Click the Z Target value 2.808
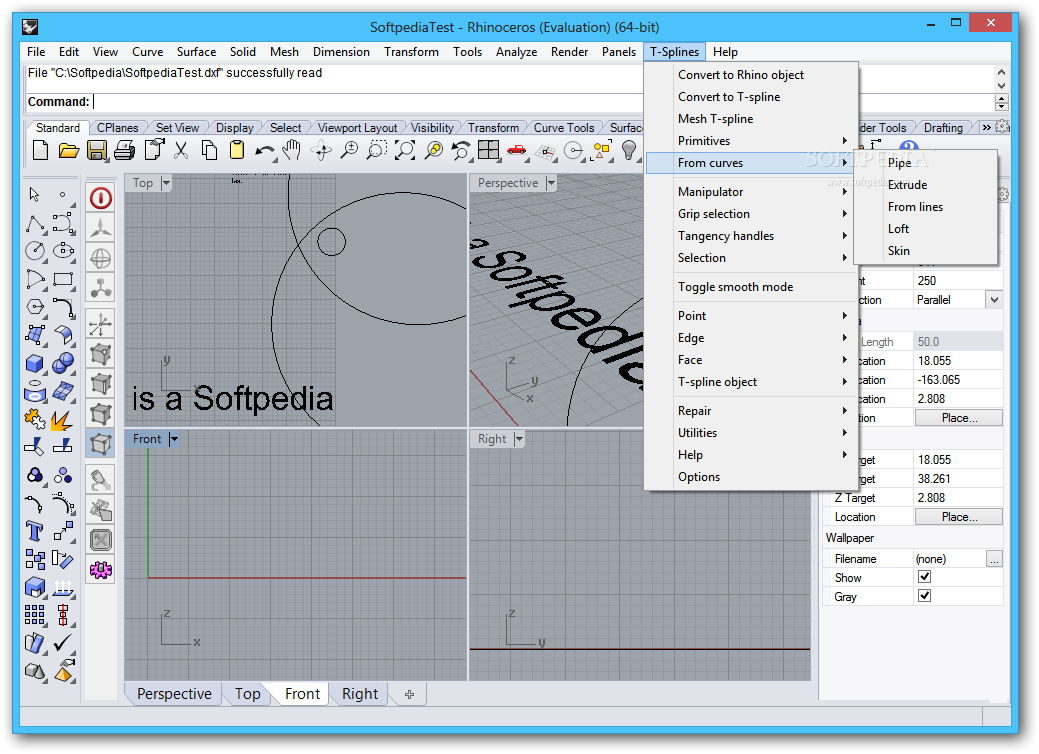The image size is (1039, 754). point(958,498)
